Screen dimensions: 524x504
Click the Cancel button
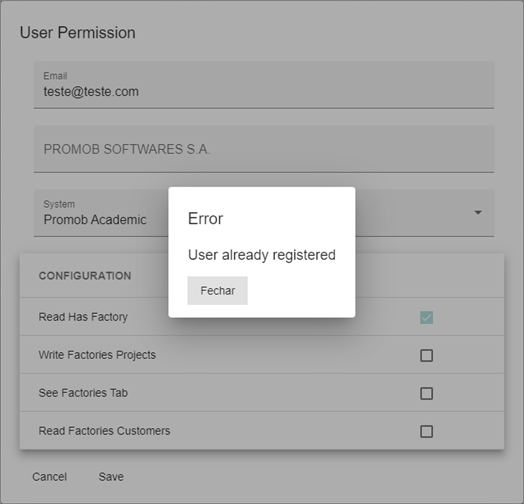pyautogui.click(x=49, y=477)
